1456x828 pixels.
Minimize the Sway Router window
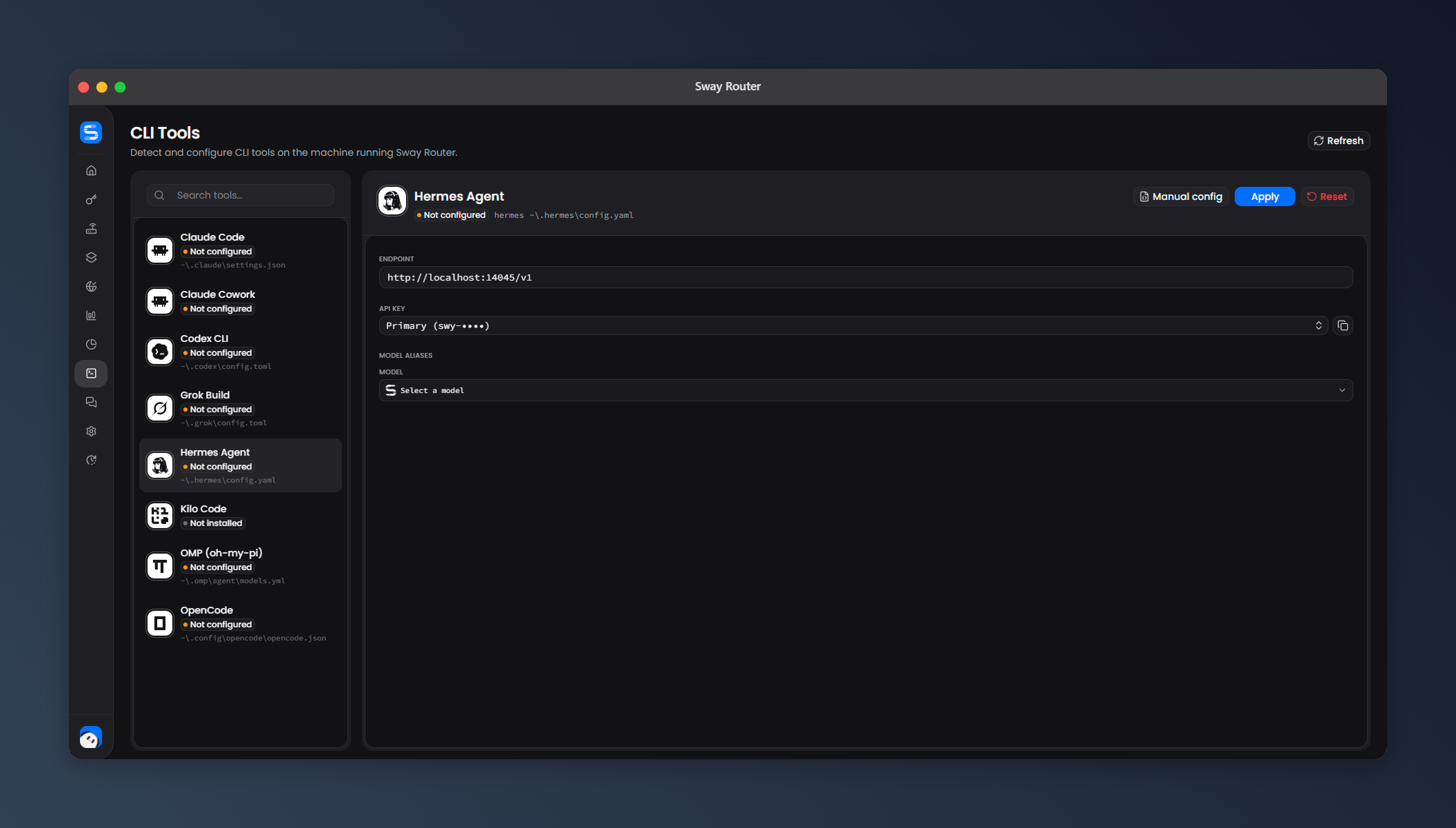pyautogui.click(x=102, y=87)
